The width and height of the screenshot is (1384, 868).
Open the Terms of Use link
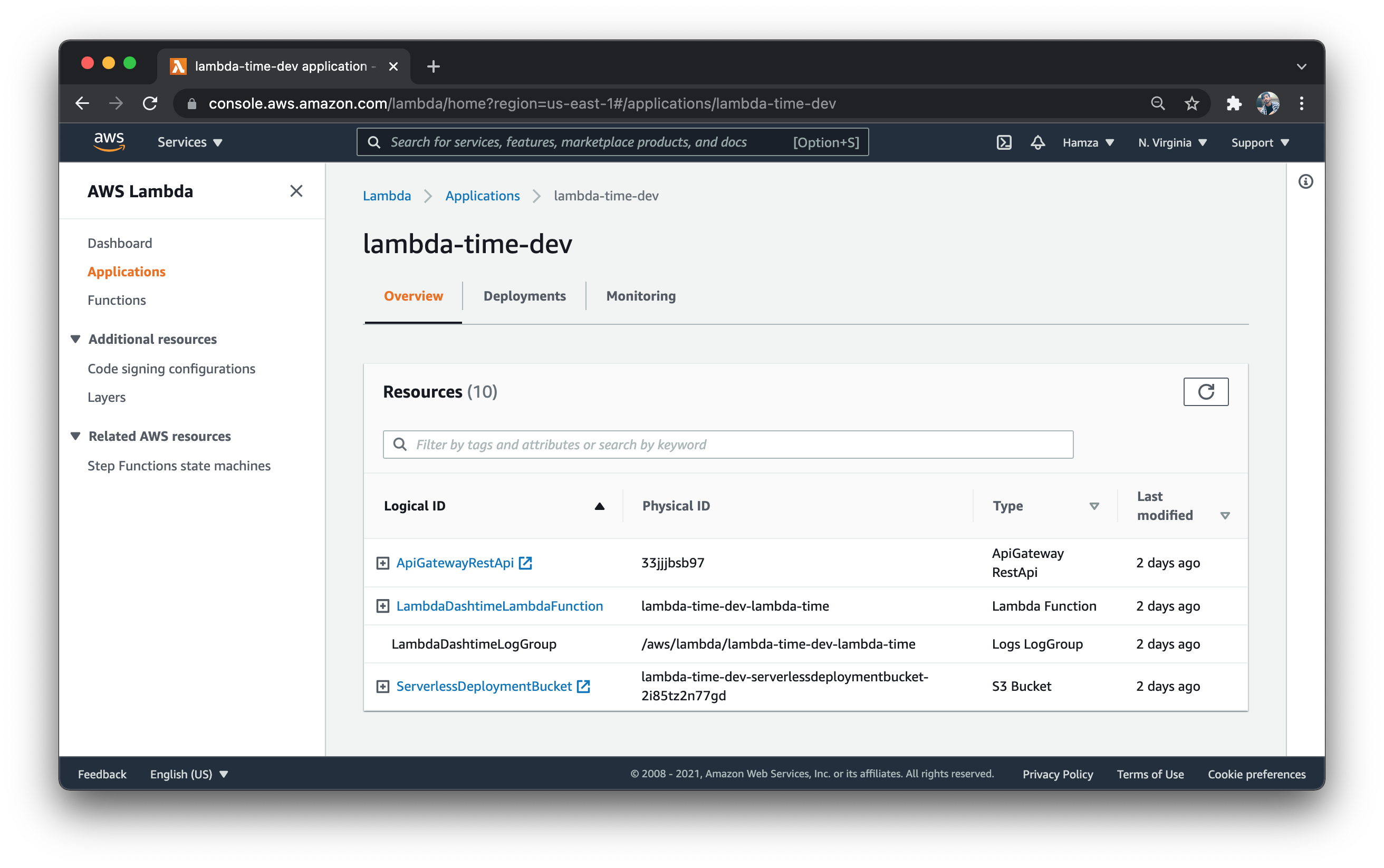tap(1150, 774)
